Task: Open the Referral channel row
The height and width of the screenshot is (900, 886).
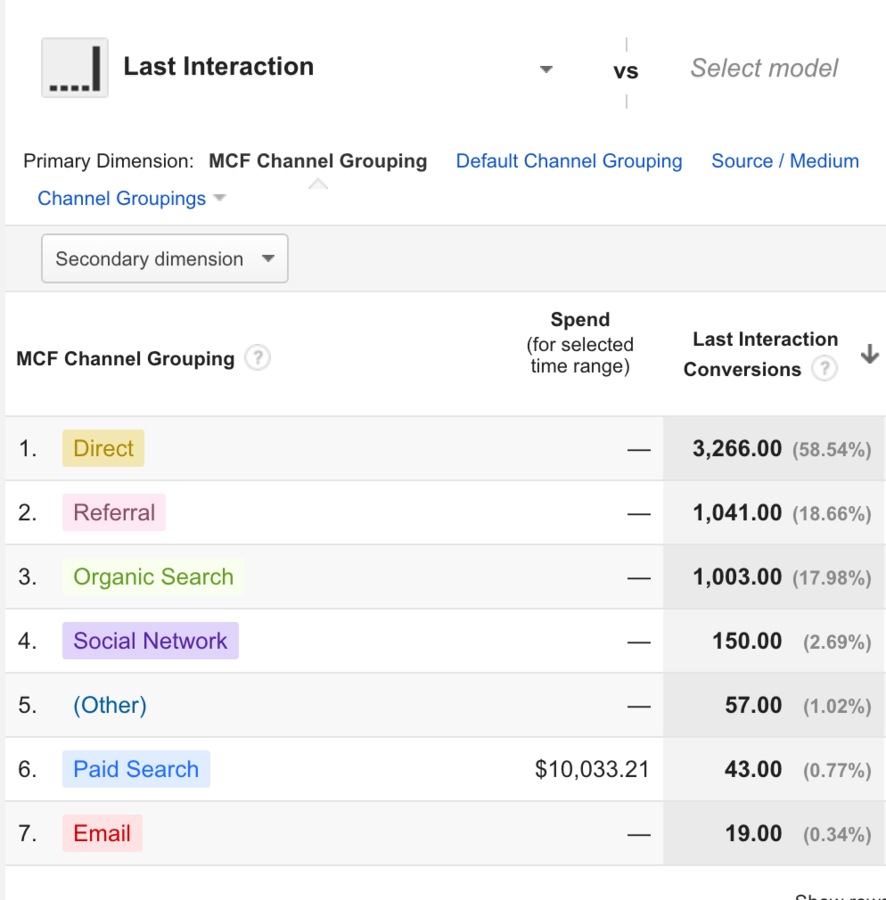Action: pos(114,513)
